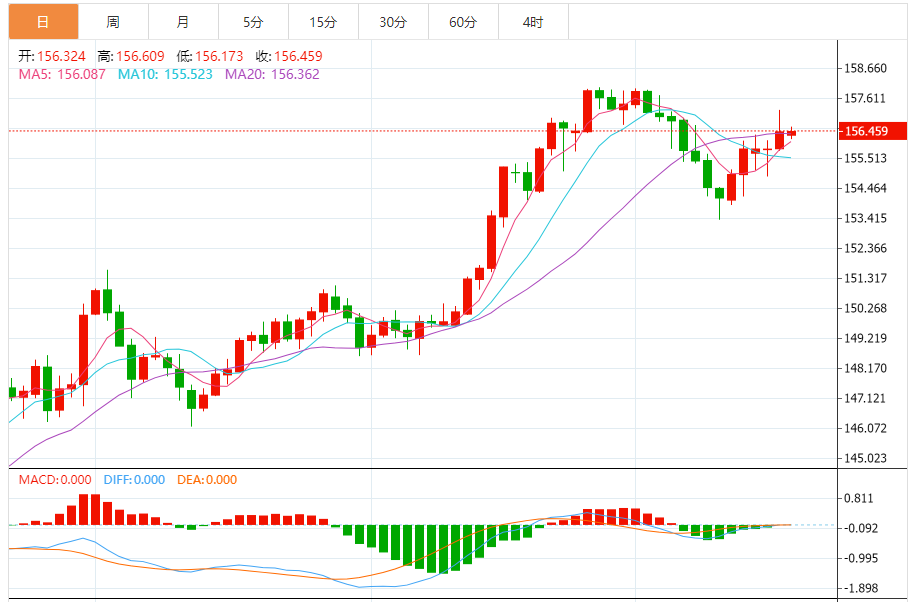
Task: Click the DEA:0.000 label
Action: 207,480
